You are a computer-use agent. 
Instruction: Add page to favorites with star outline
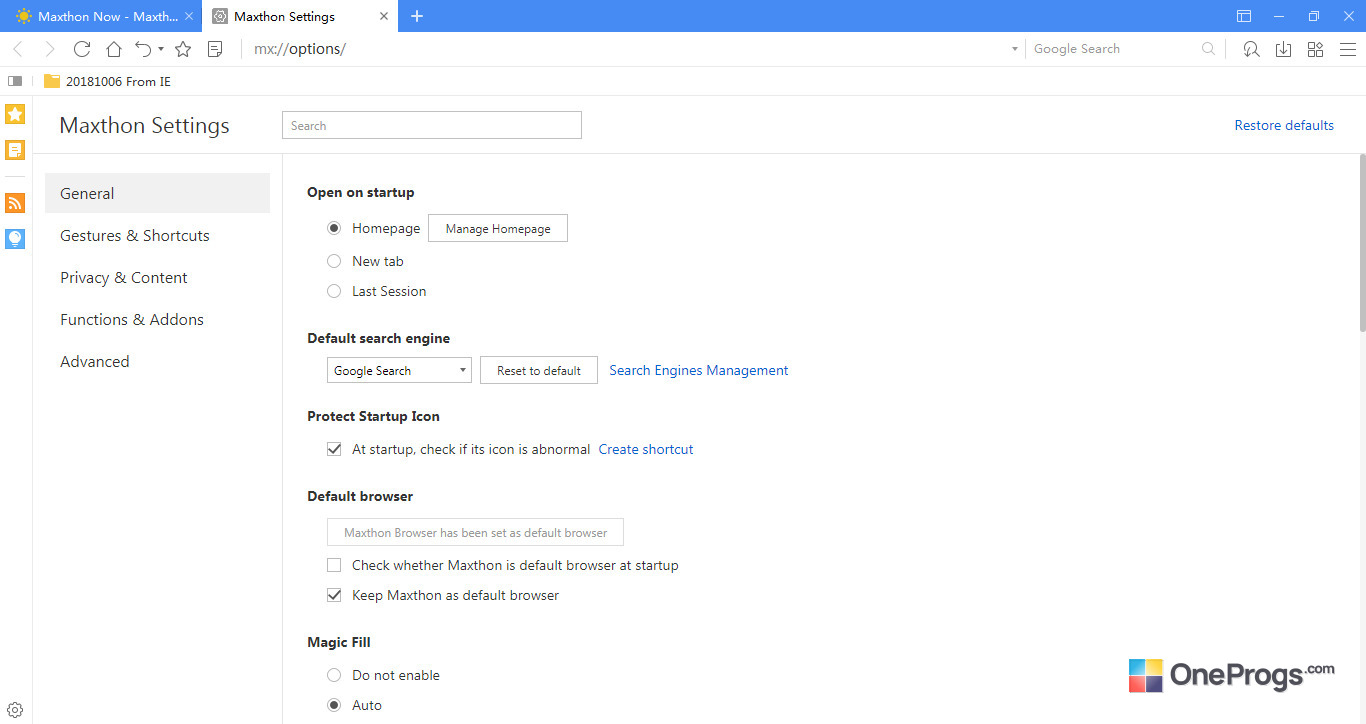pyautogui.click(x=183, y=49)
